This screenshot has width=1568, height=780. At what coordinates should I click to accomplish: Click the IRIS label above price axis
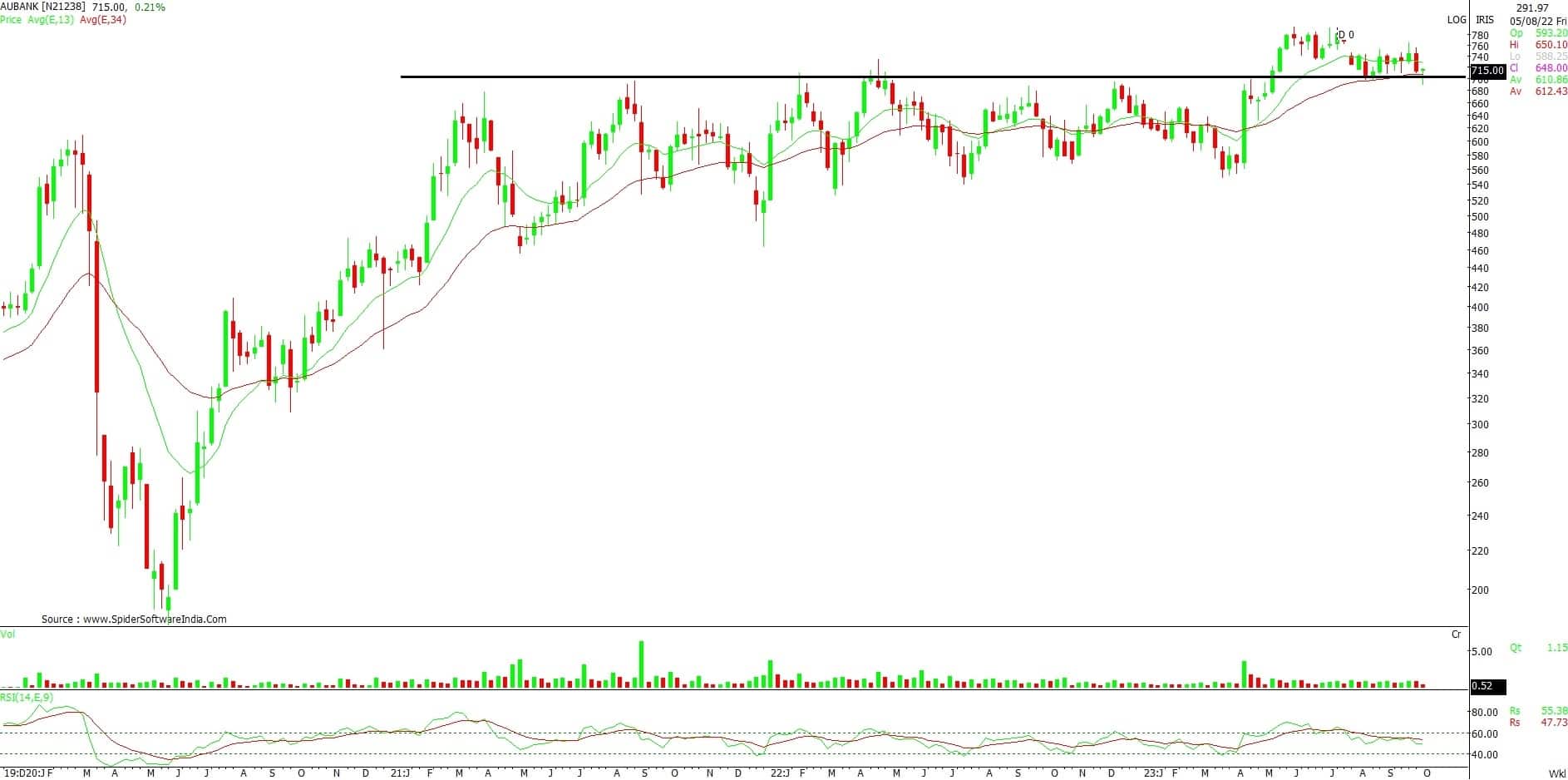(x=1485, y=20)
